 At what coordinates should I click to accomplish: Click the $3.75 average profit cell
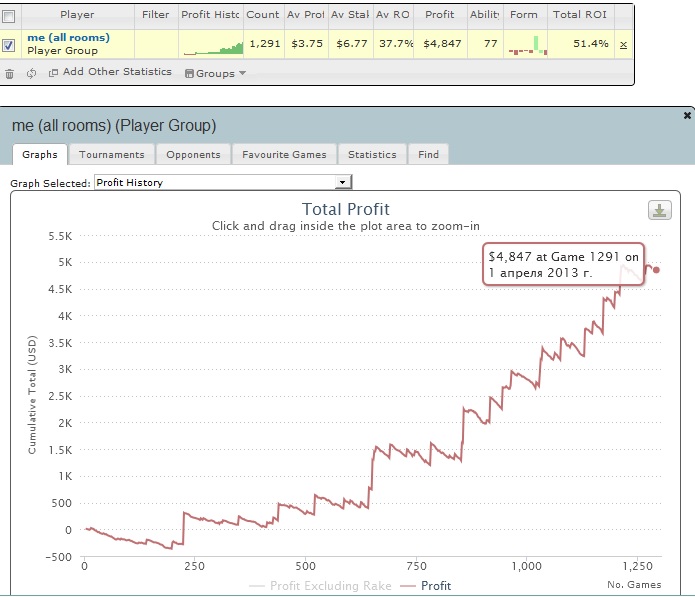tap(307, 43)
